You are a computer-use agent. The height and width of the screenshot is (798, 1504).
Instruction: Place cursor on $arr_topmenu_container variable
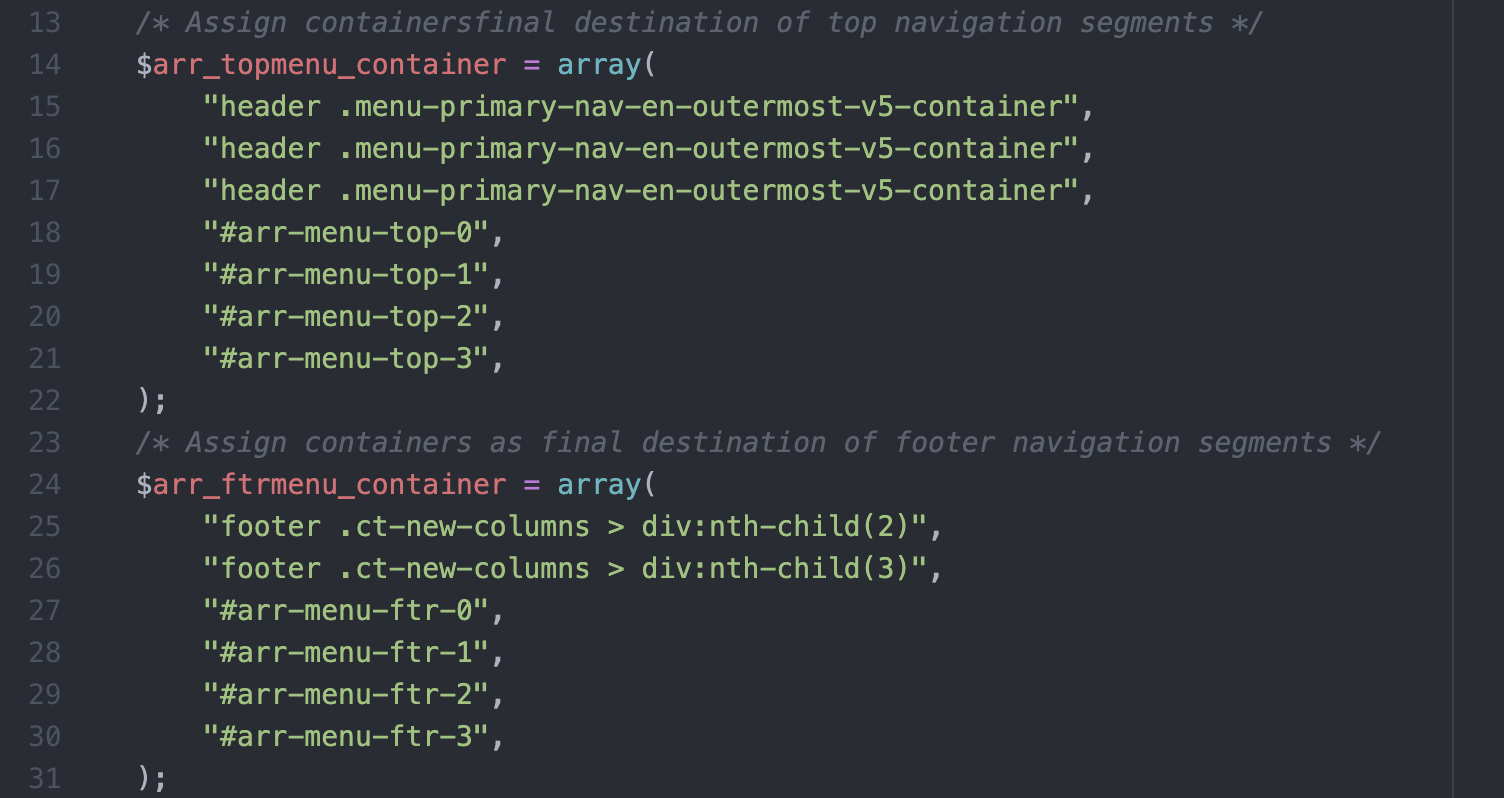[321, 66]
